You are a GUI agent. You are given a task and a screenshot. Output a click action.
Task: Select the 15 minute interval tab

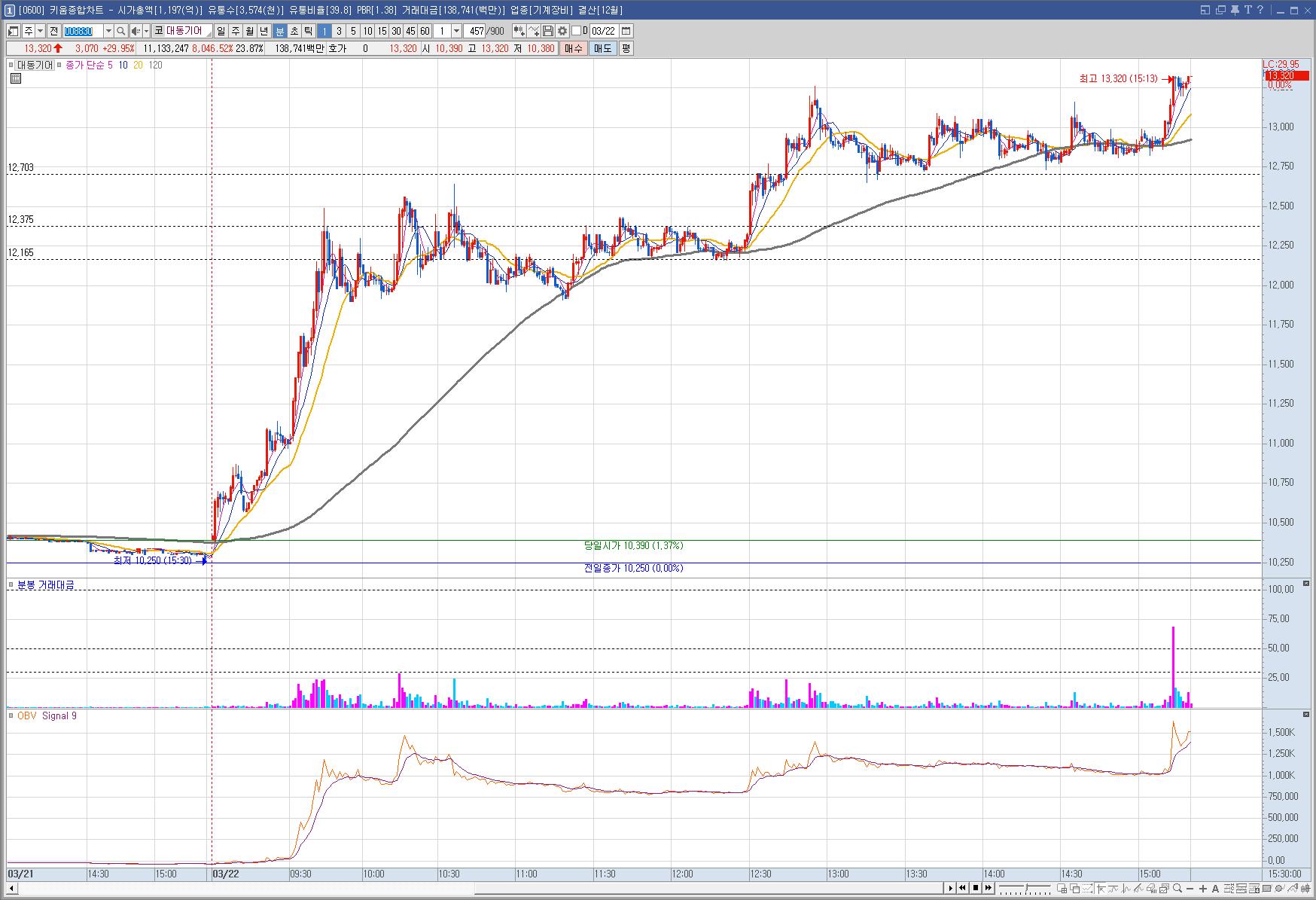point(382,31)
